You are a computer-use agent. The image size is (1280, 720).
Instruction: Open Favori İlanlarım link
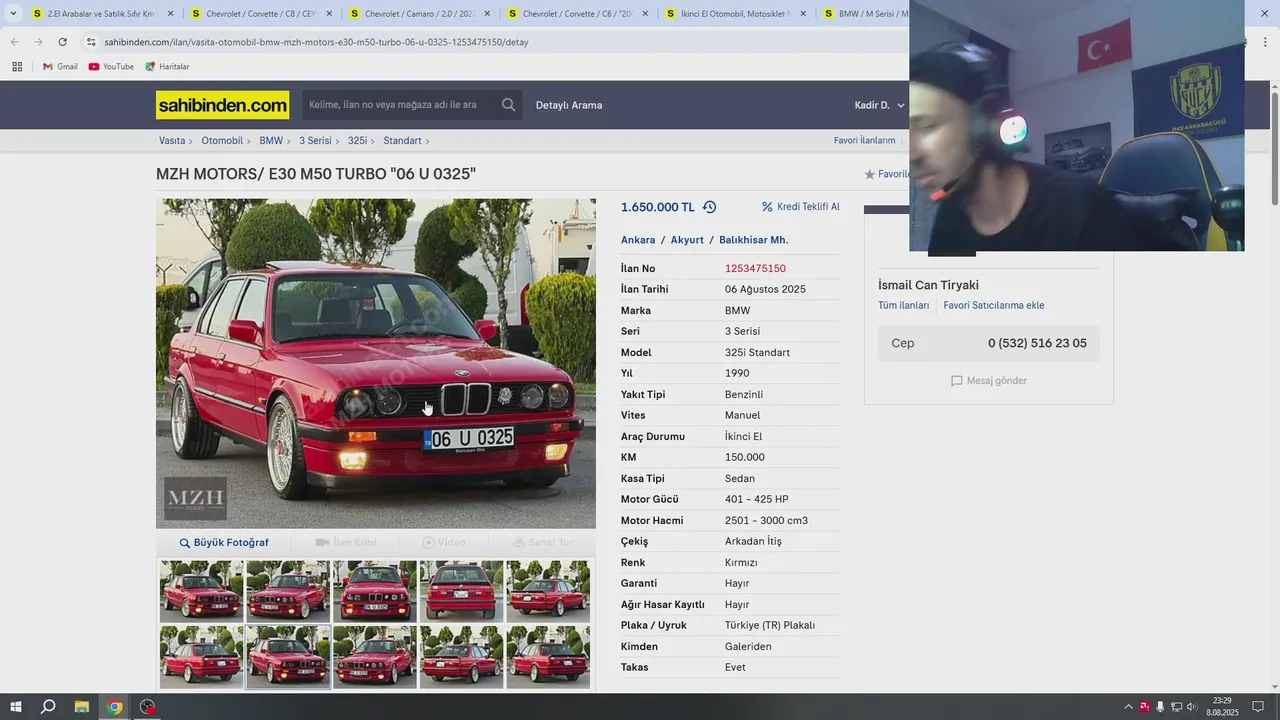click(864, 141)
